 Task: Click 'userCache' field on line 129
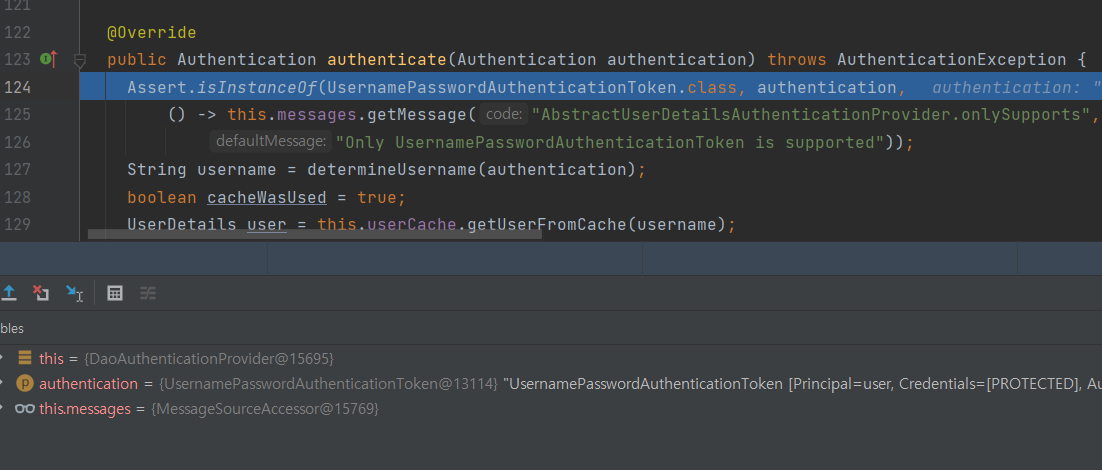pos(412,225)
